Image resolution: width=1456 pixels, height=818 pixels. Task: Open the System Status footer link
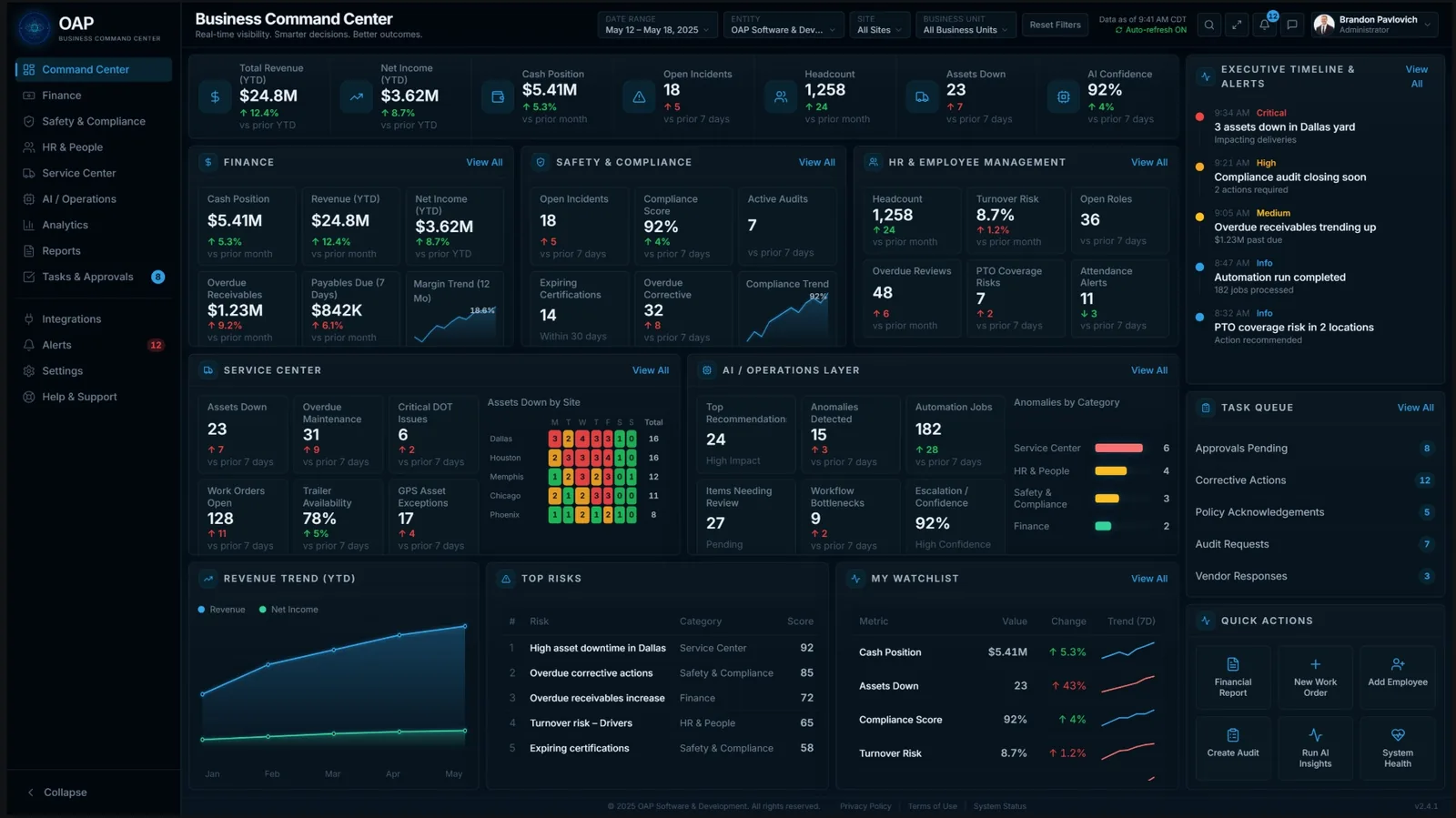point(999,806)
